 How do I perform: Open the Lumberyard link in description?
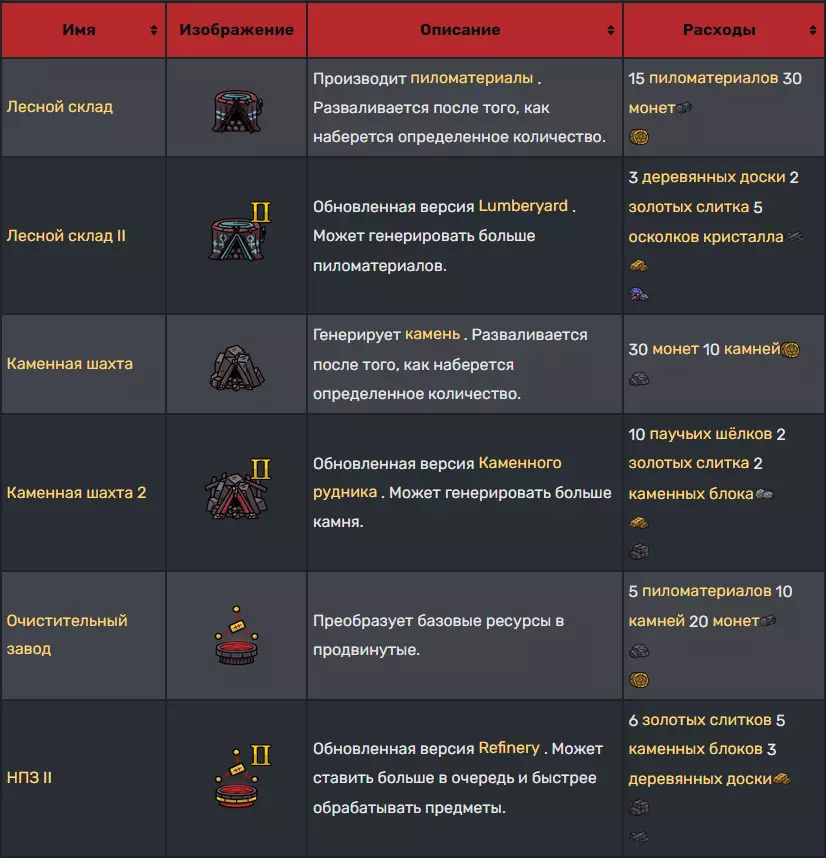click(x=523, y=207)
